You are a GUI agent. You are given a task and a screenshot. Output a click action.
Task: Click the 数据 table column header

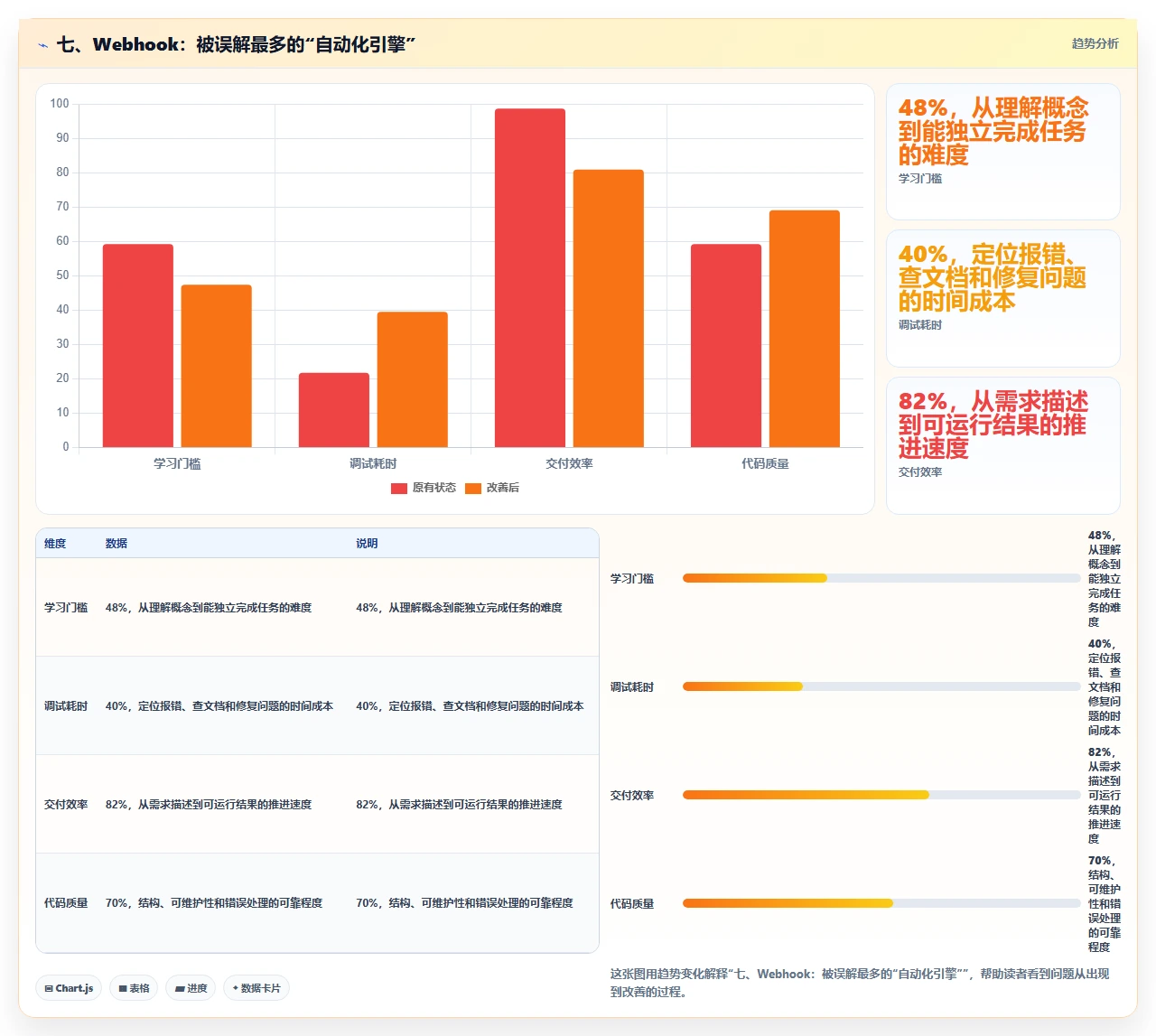point(117,544)
